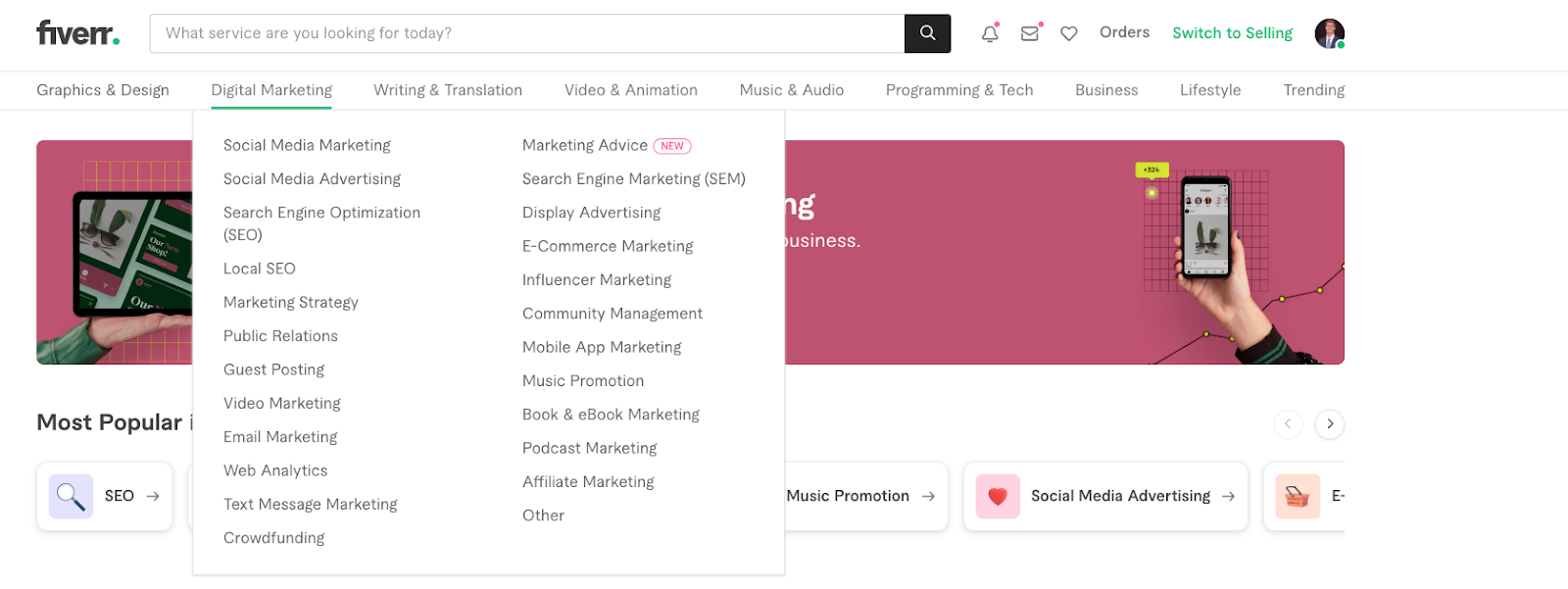Click the Switch to Selling link
Viewport: 1568px width, 589px height.
(x=1232, y=33)
